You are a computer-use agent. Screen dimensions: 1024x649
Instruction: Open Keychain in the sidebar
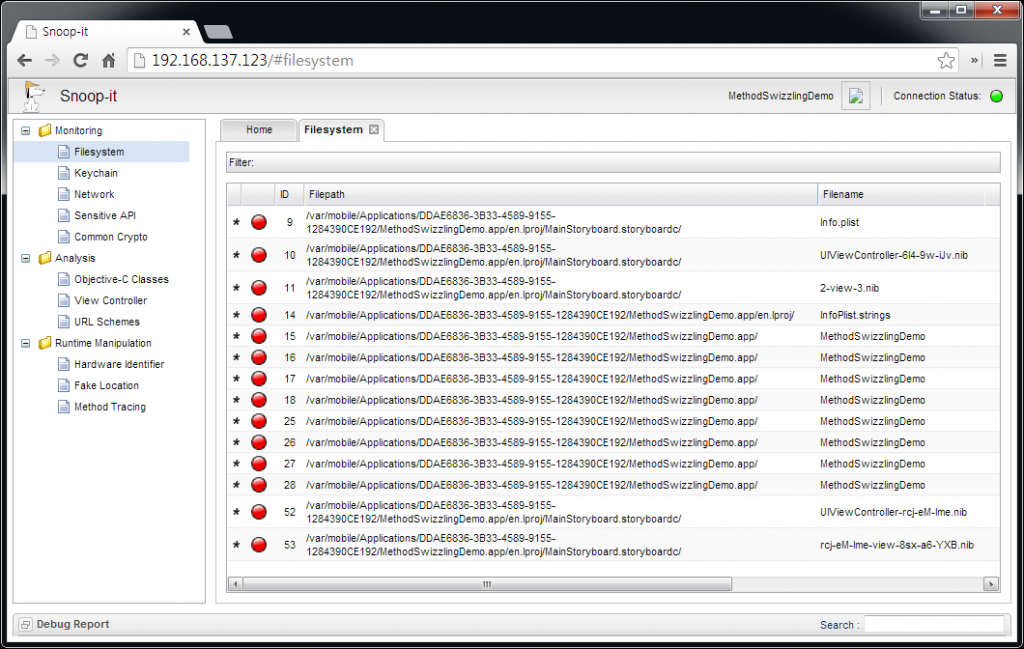click(95, 173)
